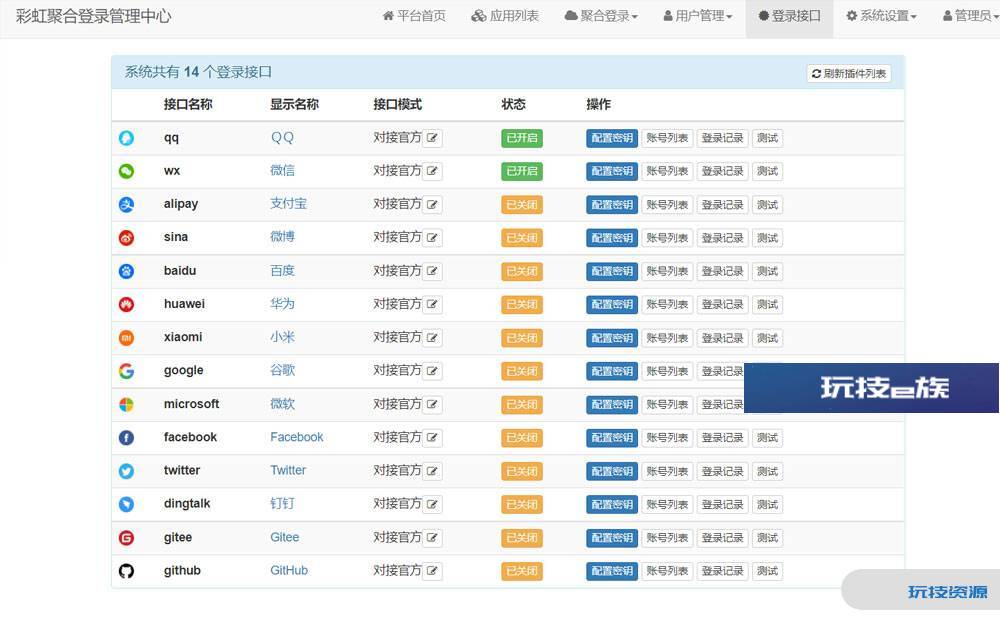Image resolution: width=1000 pixels, height=625 pixels.
Task: Click the GitHub display name link
Action: tap(289, 570)
